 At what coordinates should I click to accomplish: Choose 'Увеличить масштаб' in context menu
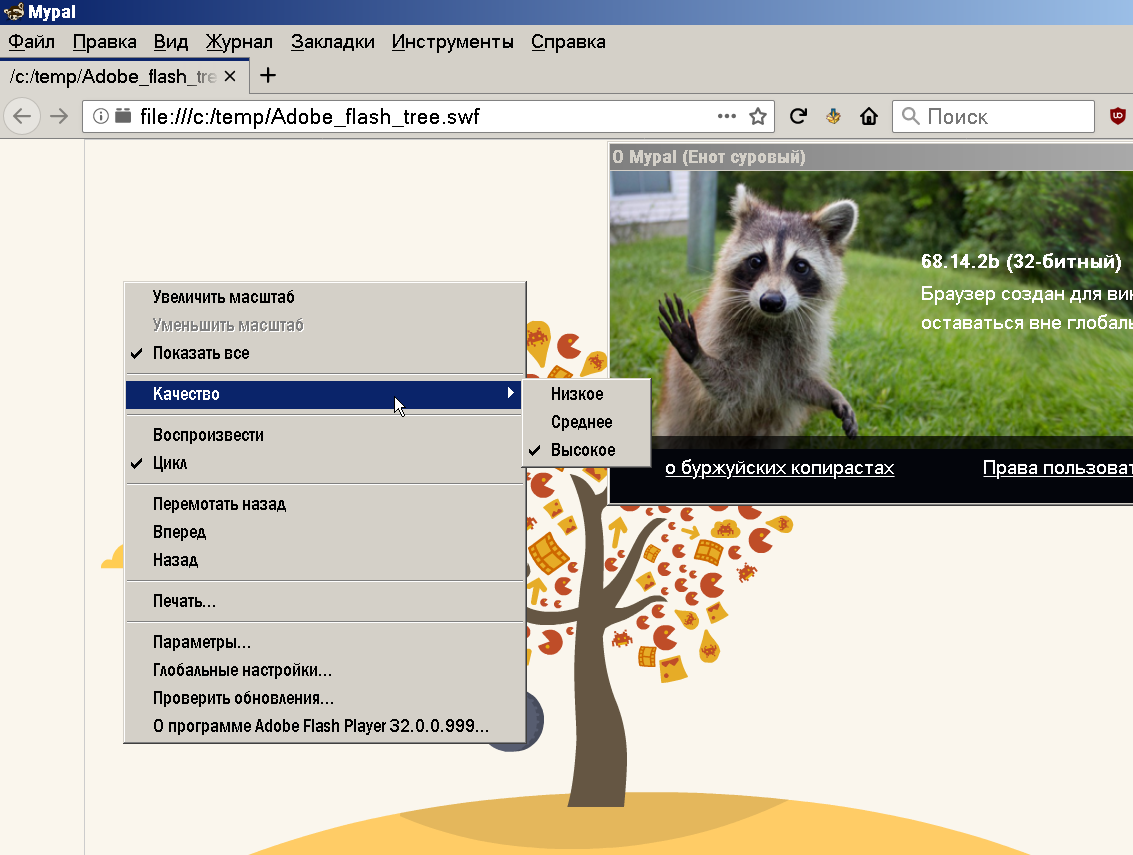tap(324, 297)
